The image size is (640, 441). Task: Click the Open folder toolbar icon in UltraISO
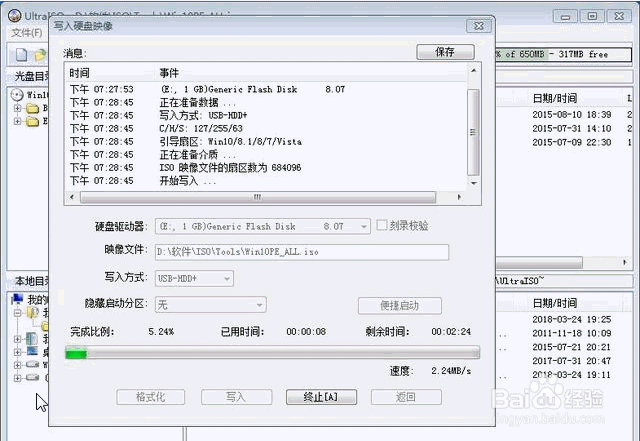40,55
